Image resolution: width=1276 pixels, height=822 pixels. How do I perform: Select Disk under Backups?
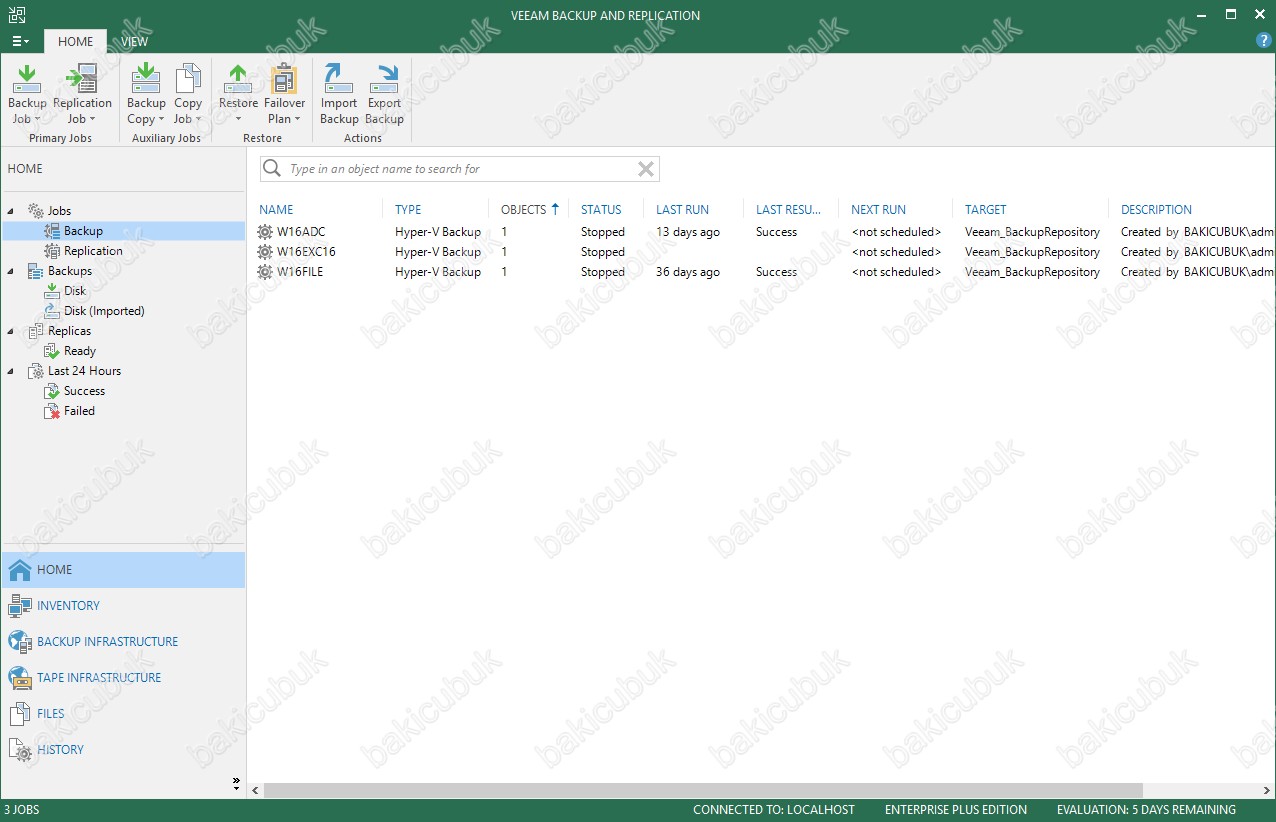coord(75,291)
